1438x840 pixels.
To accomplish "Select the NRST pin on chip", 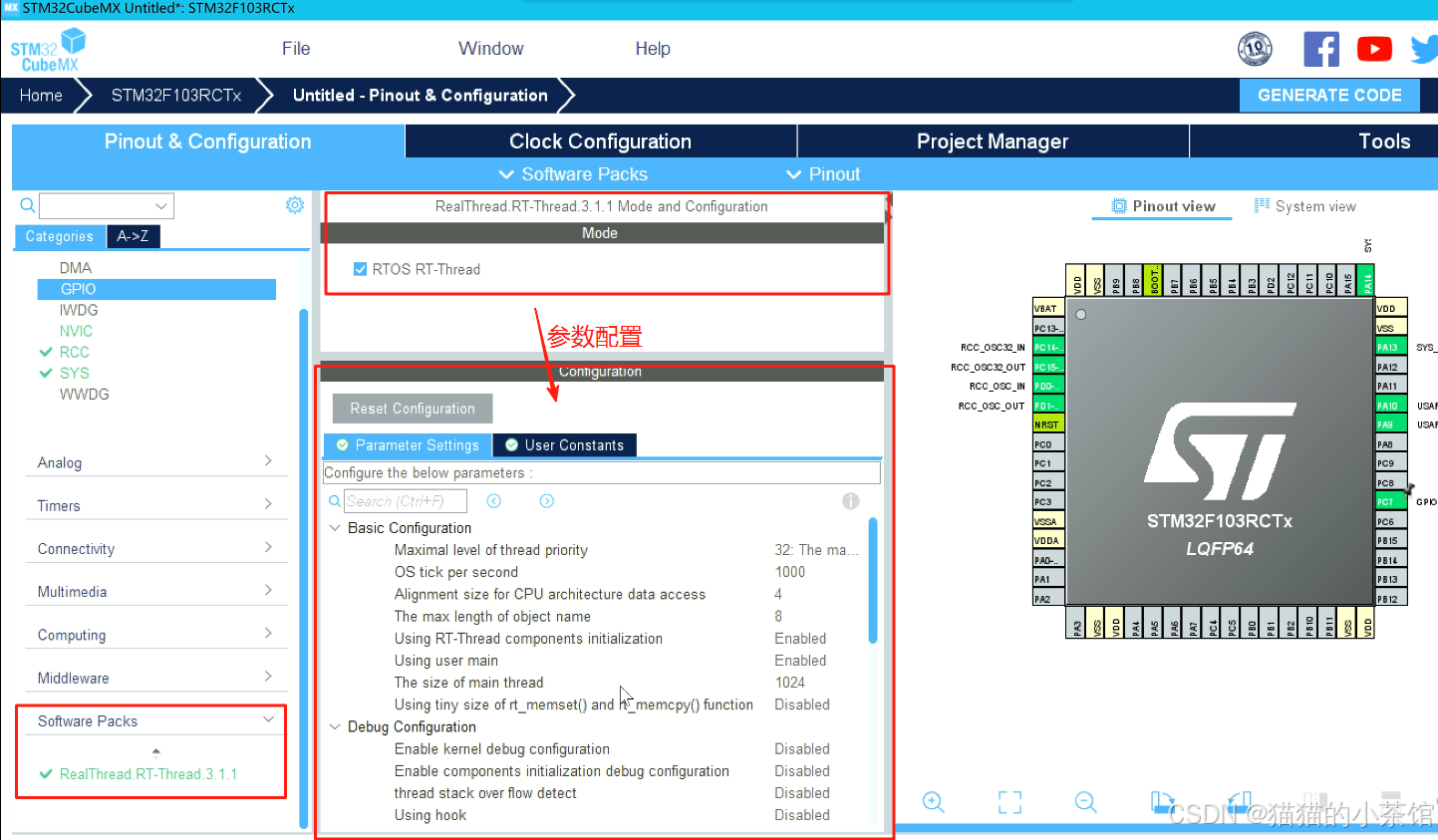I will point(1048,424).
